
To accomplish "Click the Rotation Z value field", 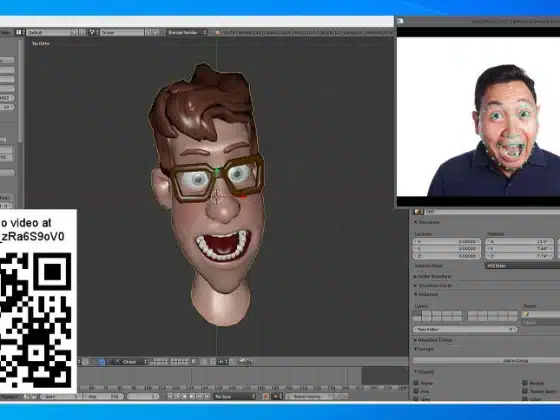I will (x=520, y=256).
